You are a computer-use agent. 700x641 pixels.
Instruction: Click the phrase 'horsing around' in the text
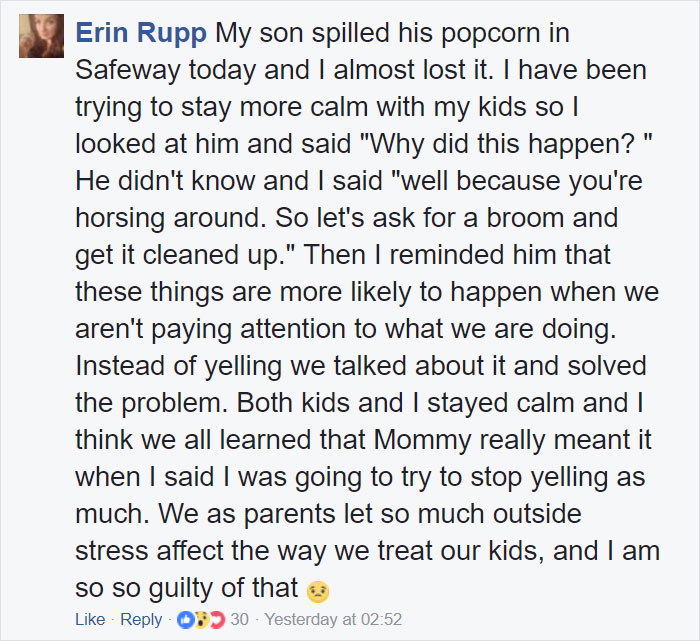[x=168, y=219]
